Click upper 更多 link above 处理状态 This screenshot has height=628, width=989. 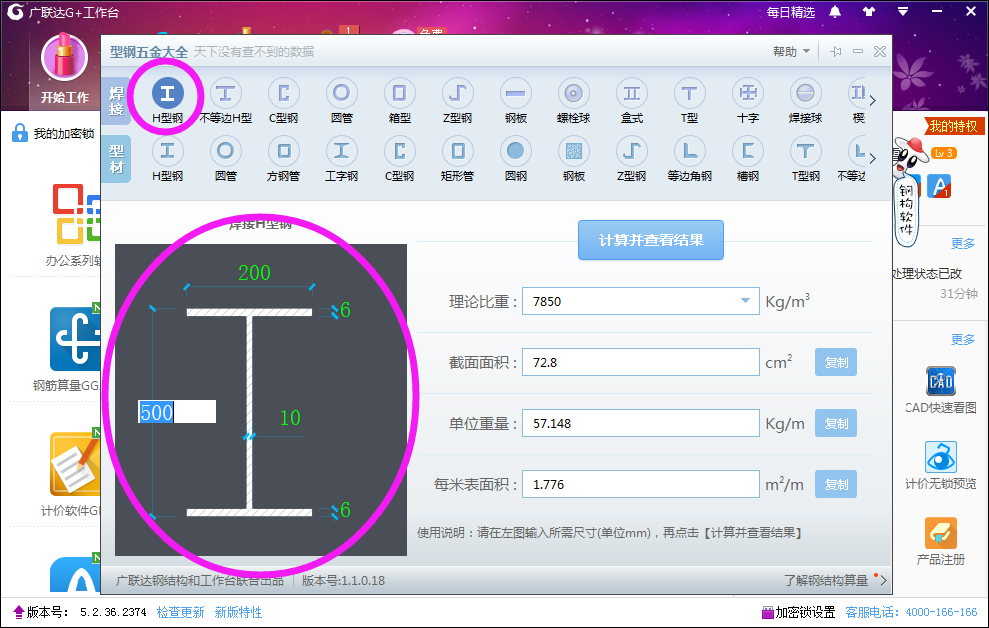(963, 243)
